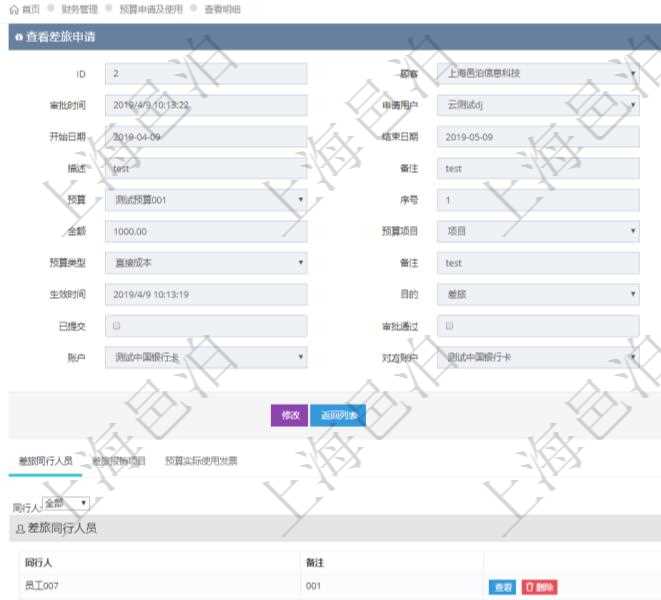Image resolution: width=661 pixels, height=600 pixels.
Task: Open the 同行人 filter dropdown set to 全部
Action: coord(66,503)
